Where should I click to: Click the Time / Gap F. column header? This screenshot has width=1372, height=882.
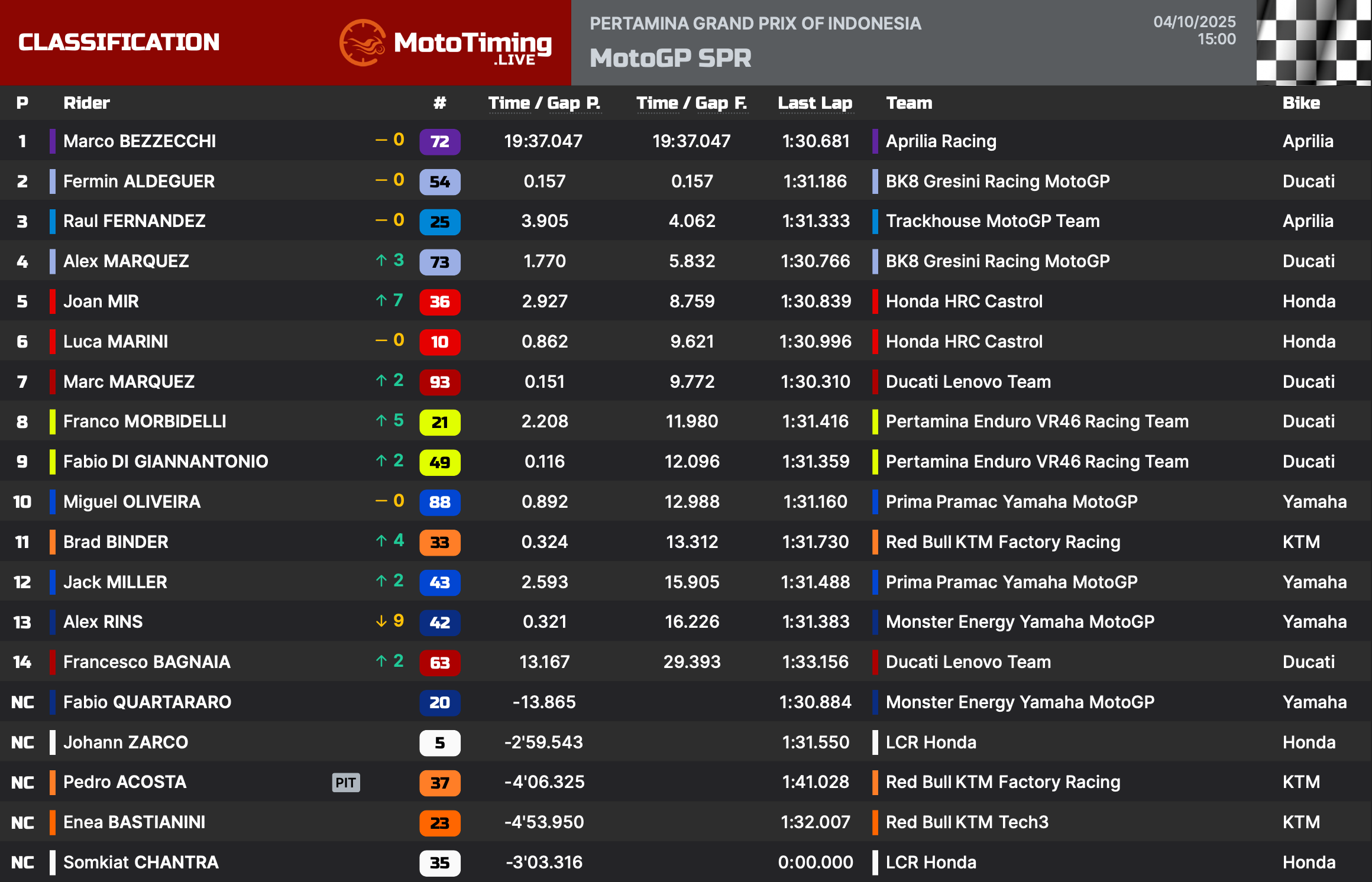click(691, 103)
